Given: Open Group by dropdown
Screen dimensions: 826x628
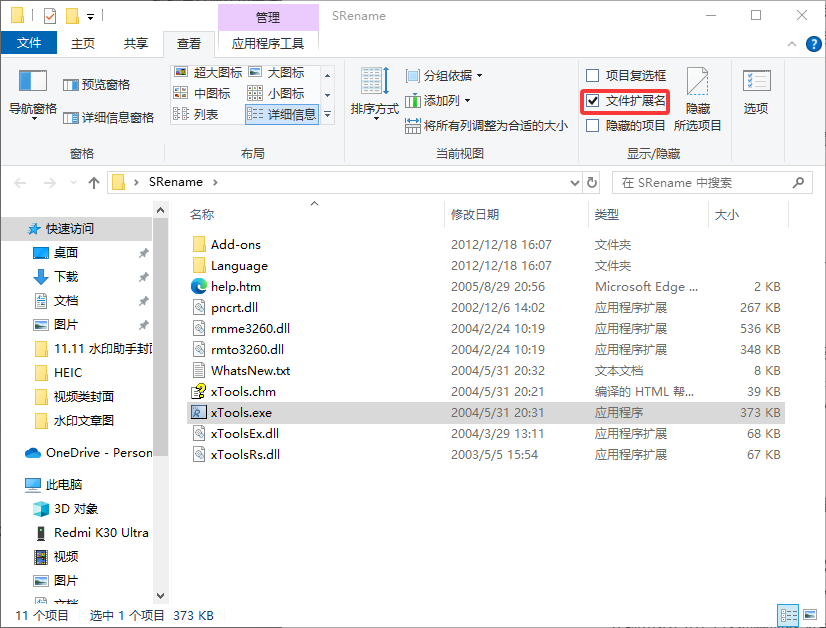Looking at the screenshot, I should coord(444,75).
